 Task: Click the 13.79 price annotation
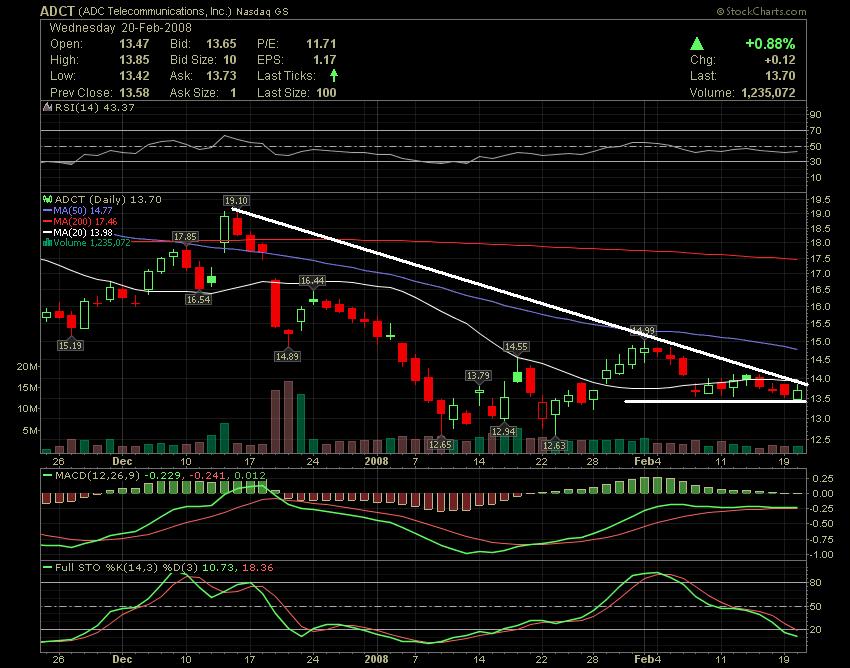[x=478, y=375]
